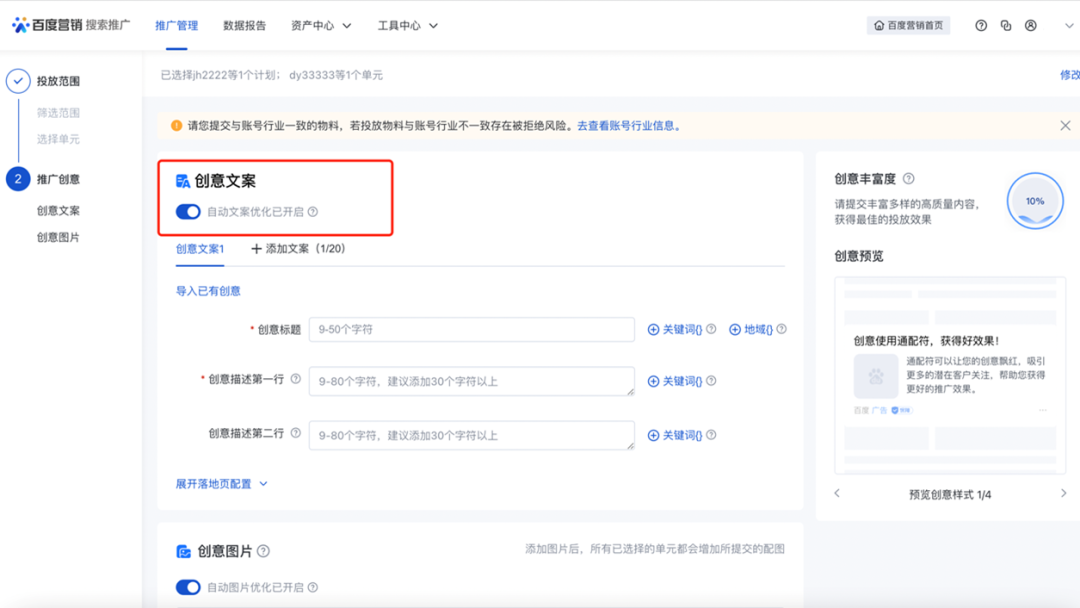
Task: Expand 展开落地页配置 section
Action: 221,483
